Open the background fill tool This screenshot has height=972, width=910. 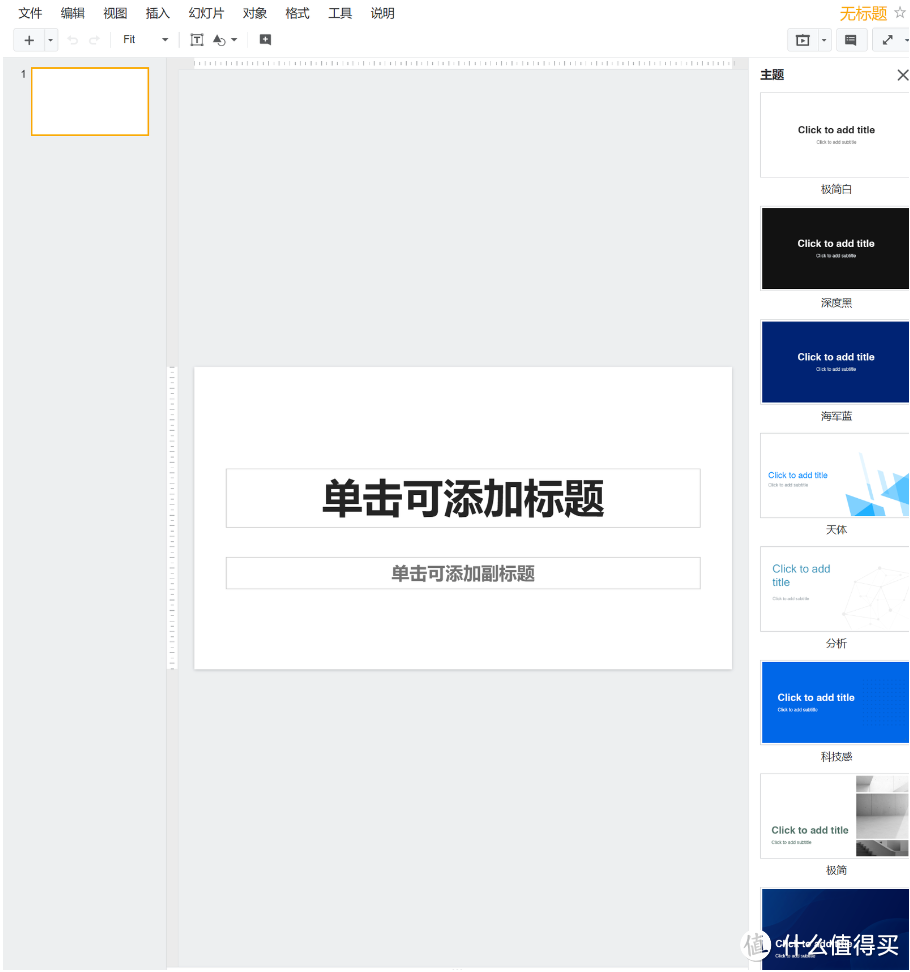[x=219, y=39]
